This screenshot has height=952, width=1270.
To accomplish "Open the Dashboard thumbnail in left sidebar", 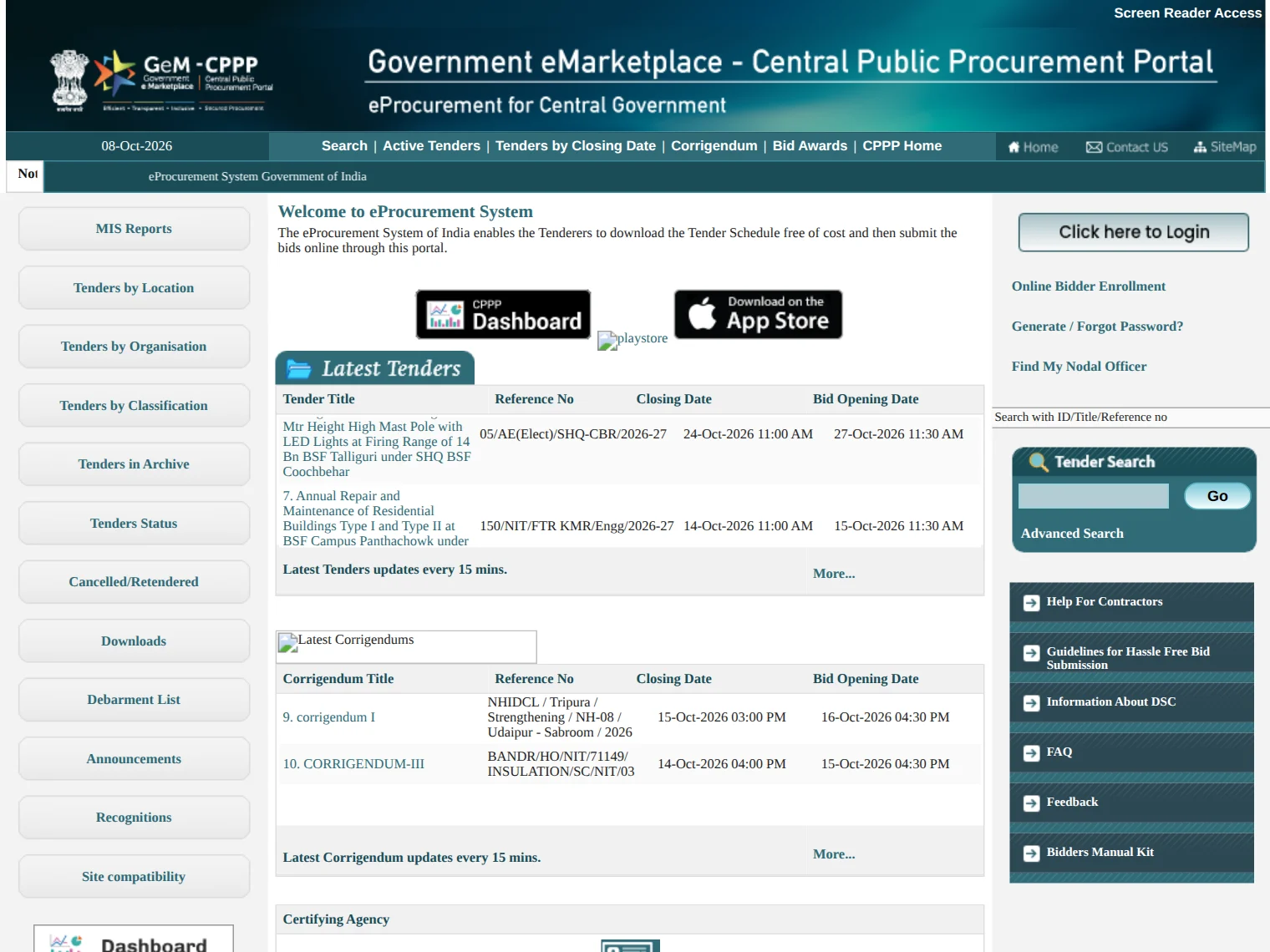I will [x=134, y=939].
